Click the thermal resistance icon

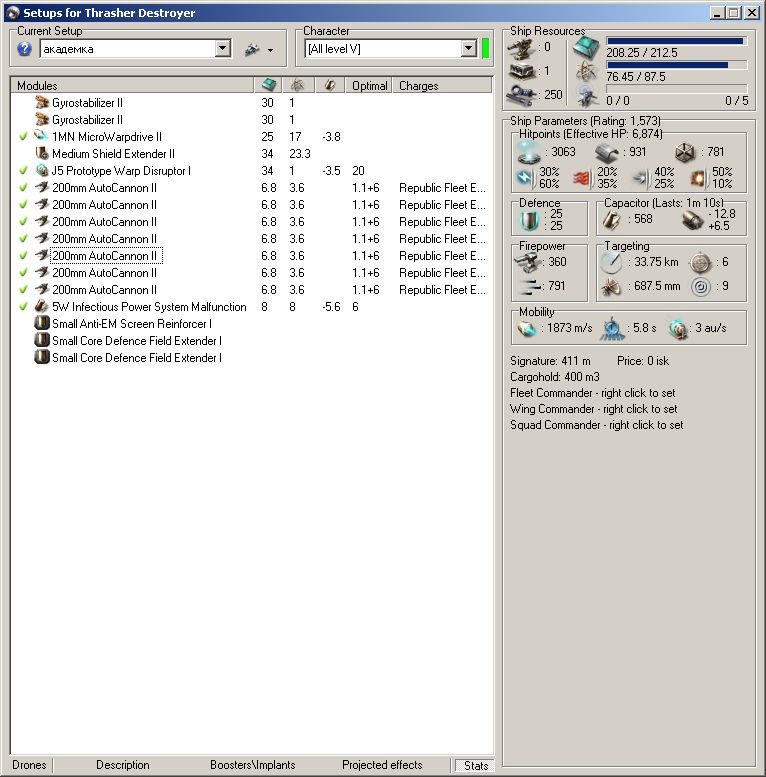[x=583, y=178]
